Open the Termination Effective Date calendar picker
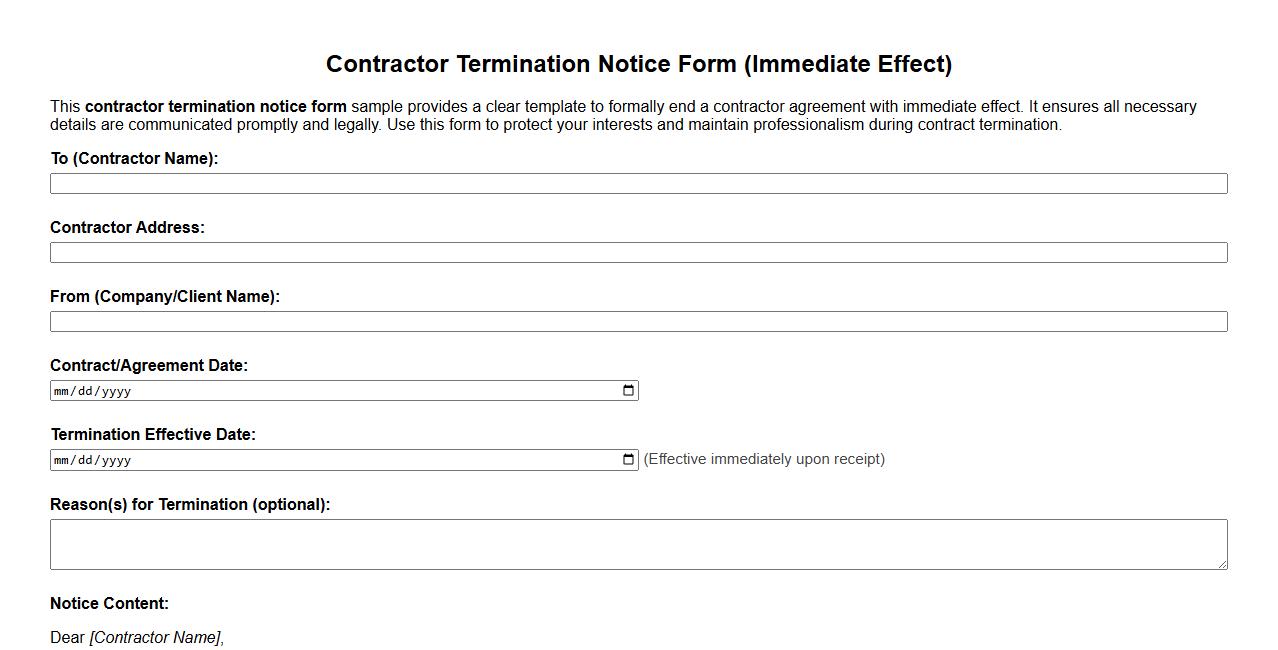This screenshot has height=650, width=1278. 627,459
